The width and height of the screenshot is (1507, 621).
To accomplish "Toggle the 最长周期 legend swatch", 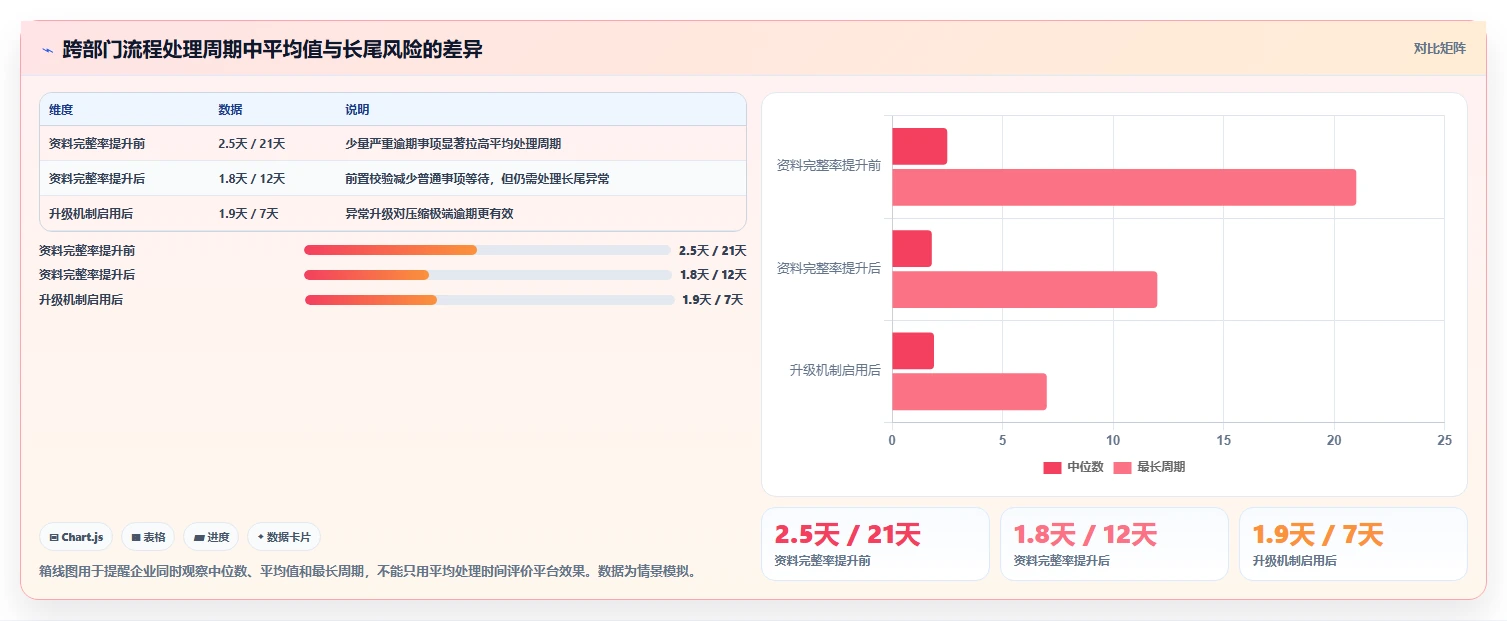I will [x=1122, y=467].
